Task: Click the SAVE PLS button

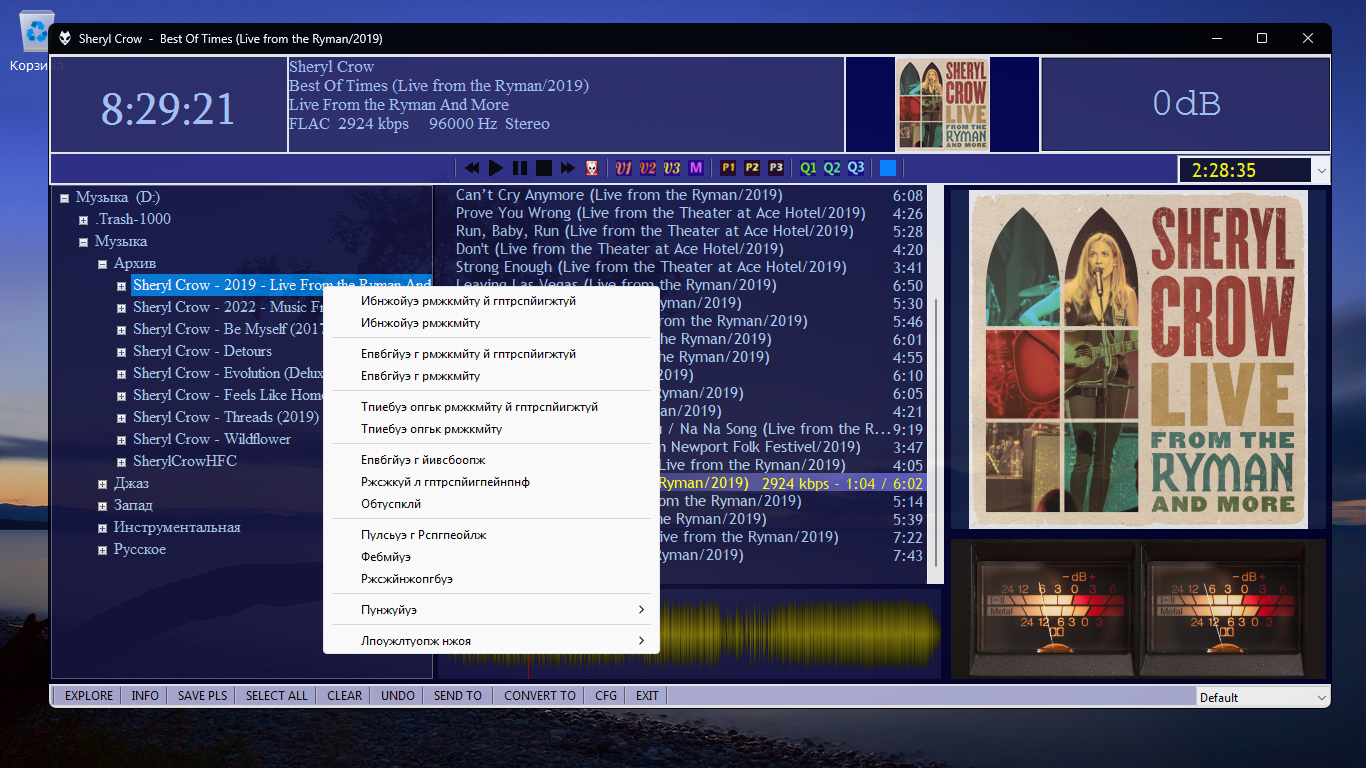Action: click(x=202, y=696)
